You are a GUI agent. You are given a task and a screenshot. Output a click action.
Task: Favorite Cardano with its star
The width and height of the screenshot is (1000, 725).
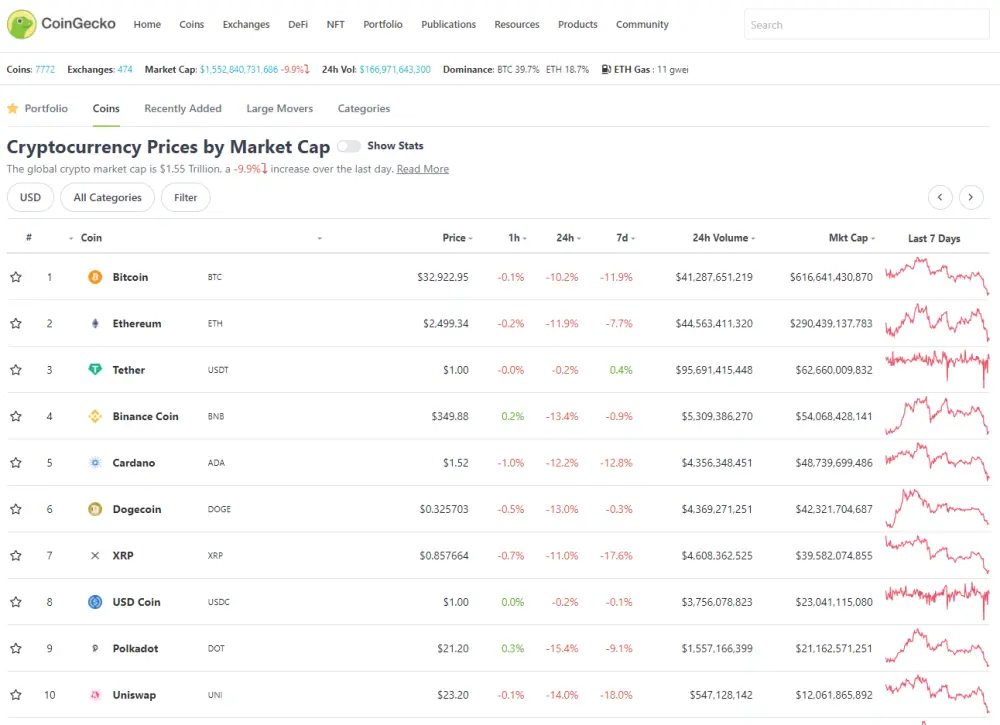[16, 463]
